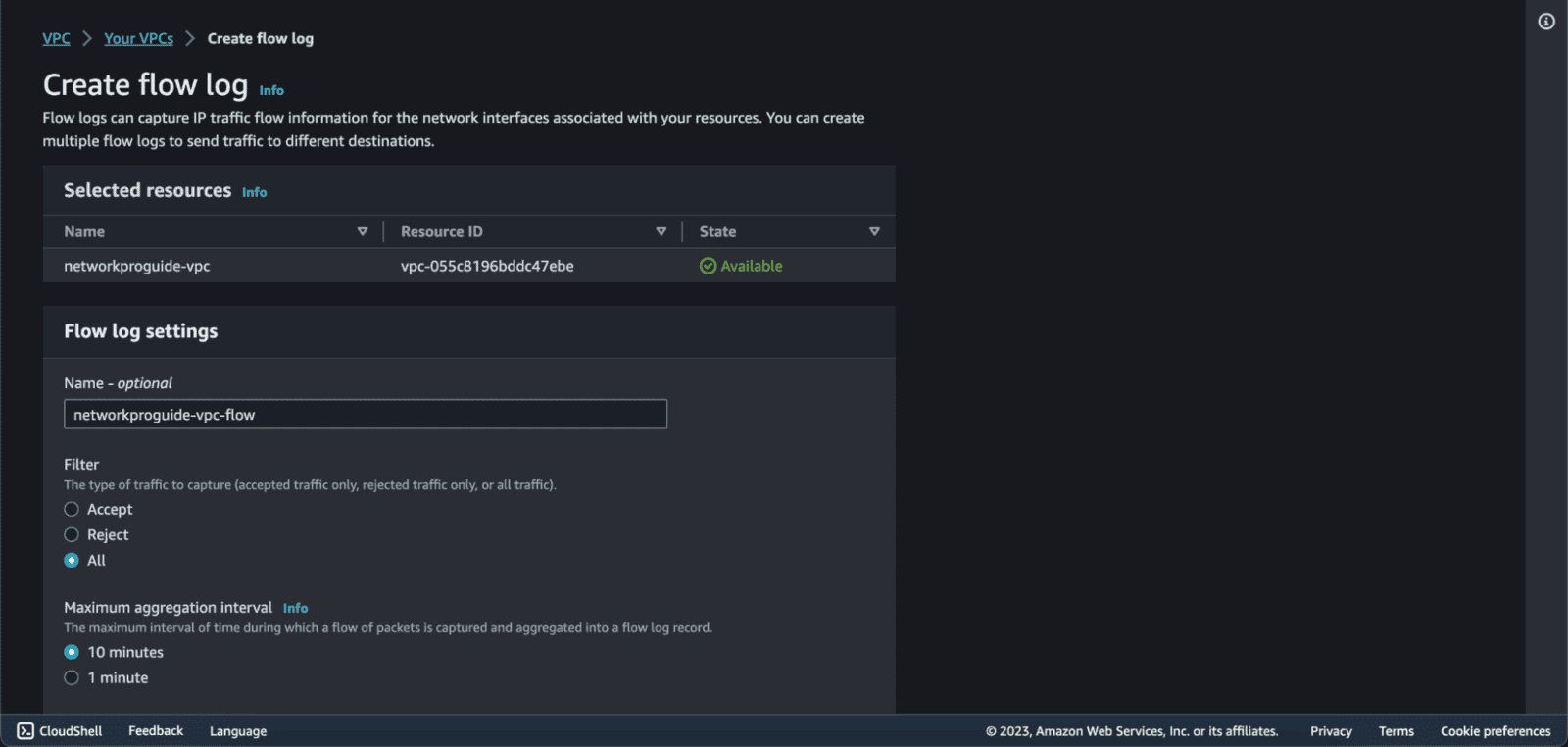Open Info link next to Selected resources

pos(254,192)
